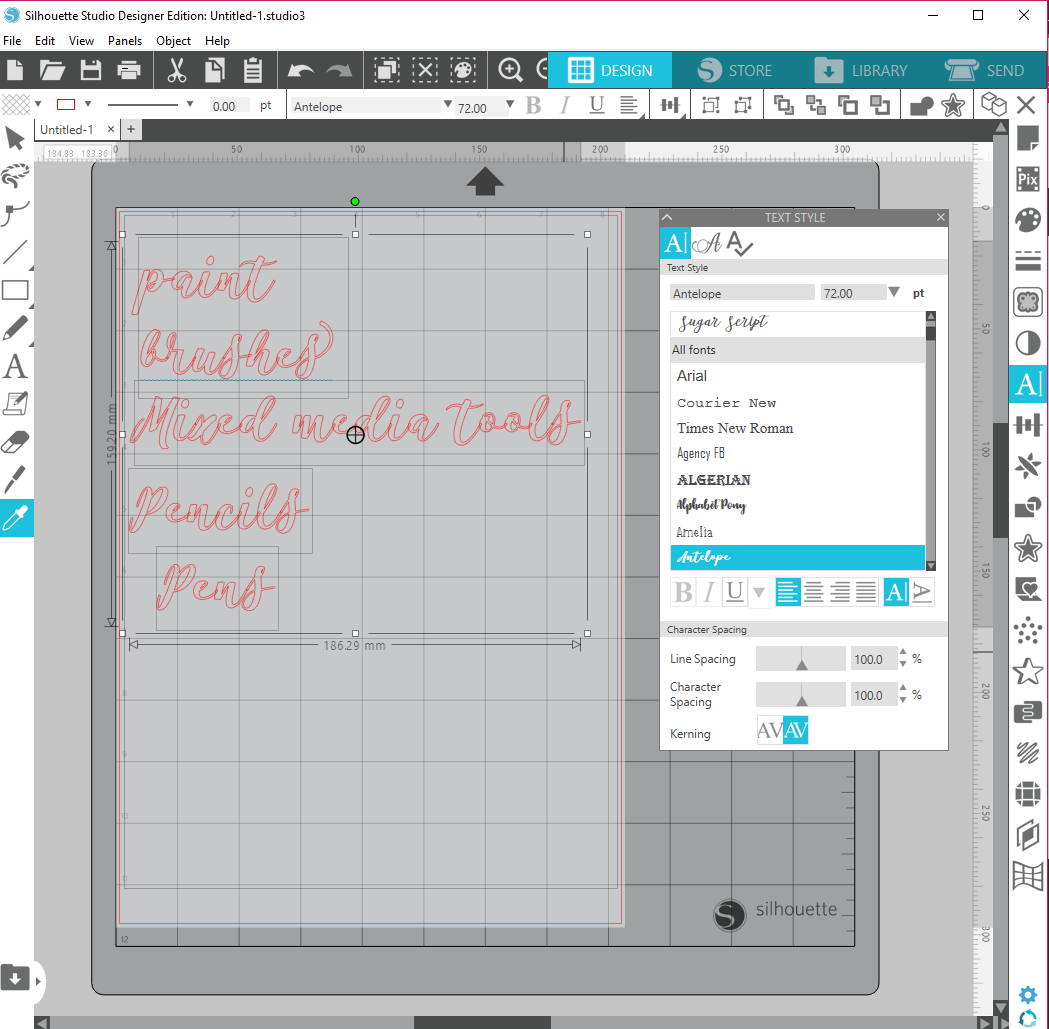Select the Rectangle drawing tool
Screen dimensions: 1049x1029
(x=14, y=290)
